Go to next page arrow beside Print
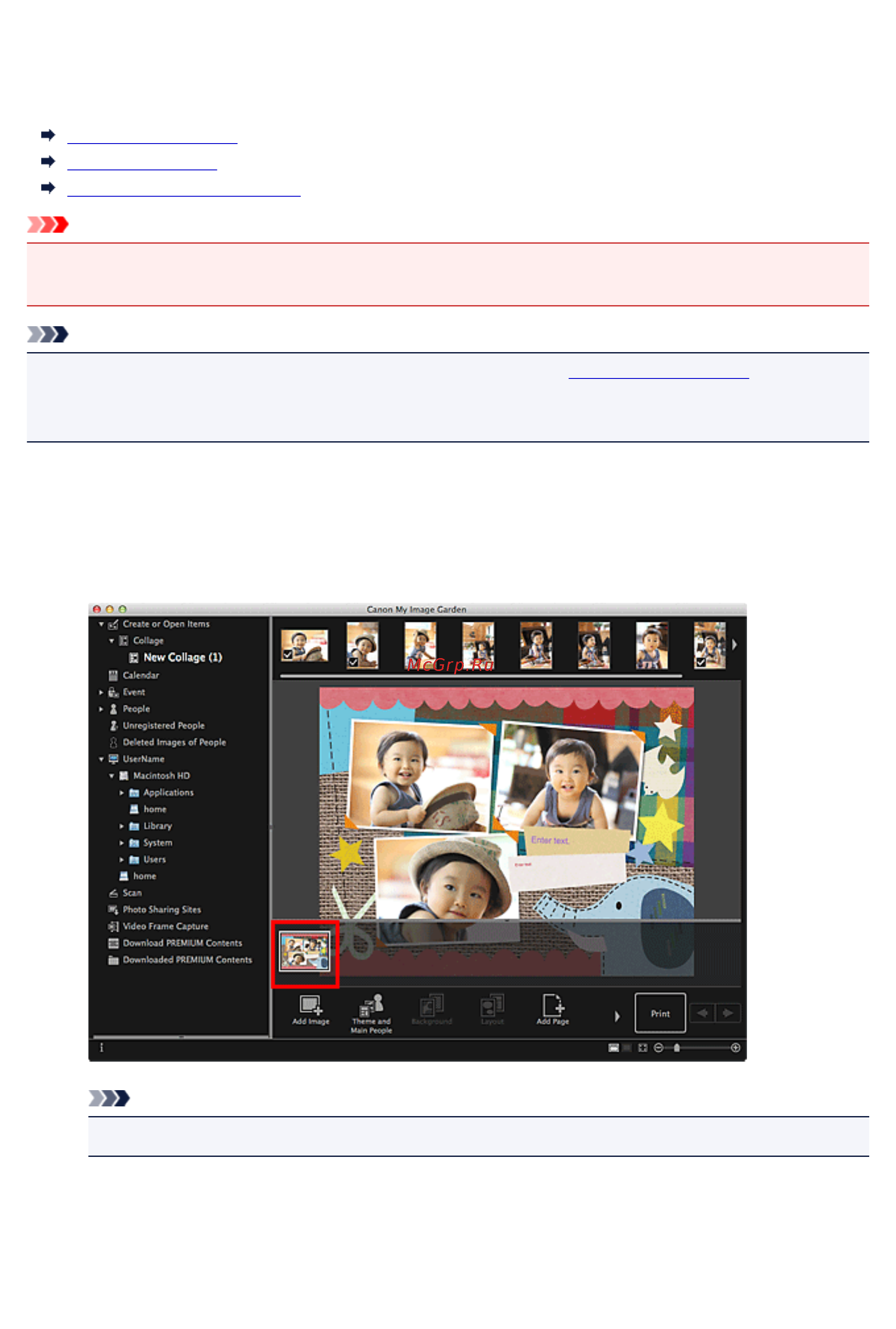This screenshot has height=1329, width=896. click(727, 1013)
